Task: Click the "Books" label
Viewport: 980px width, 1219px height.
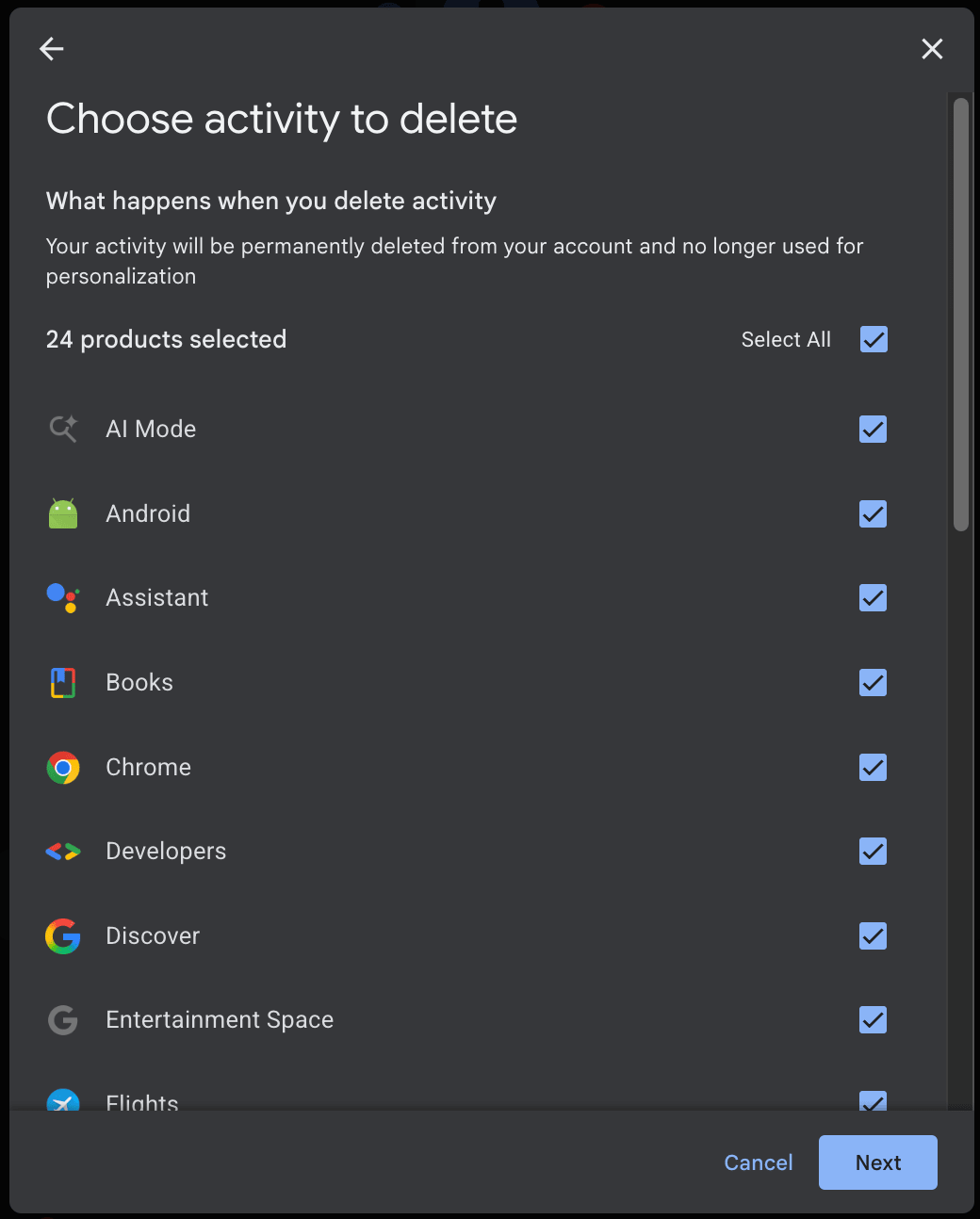Action: [x=139, y=682]
